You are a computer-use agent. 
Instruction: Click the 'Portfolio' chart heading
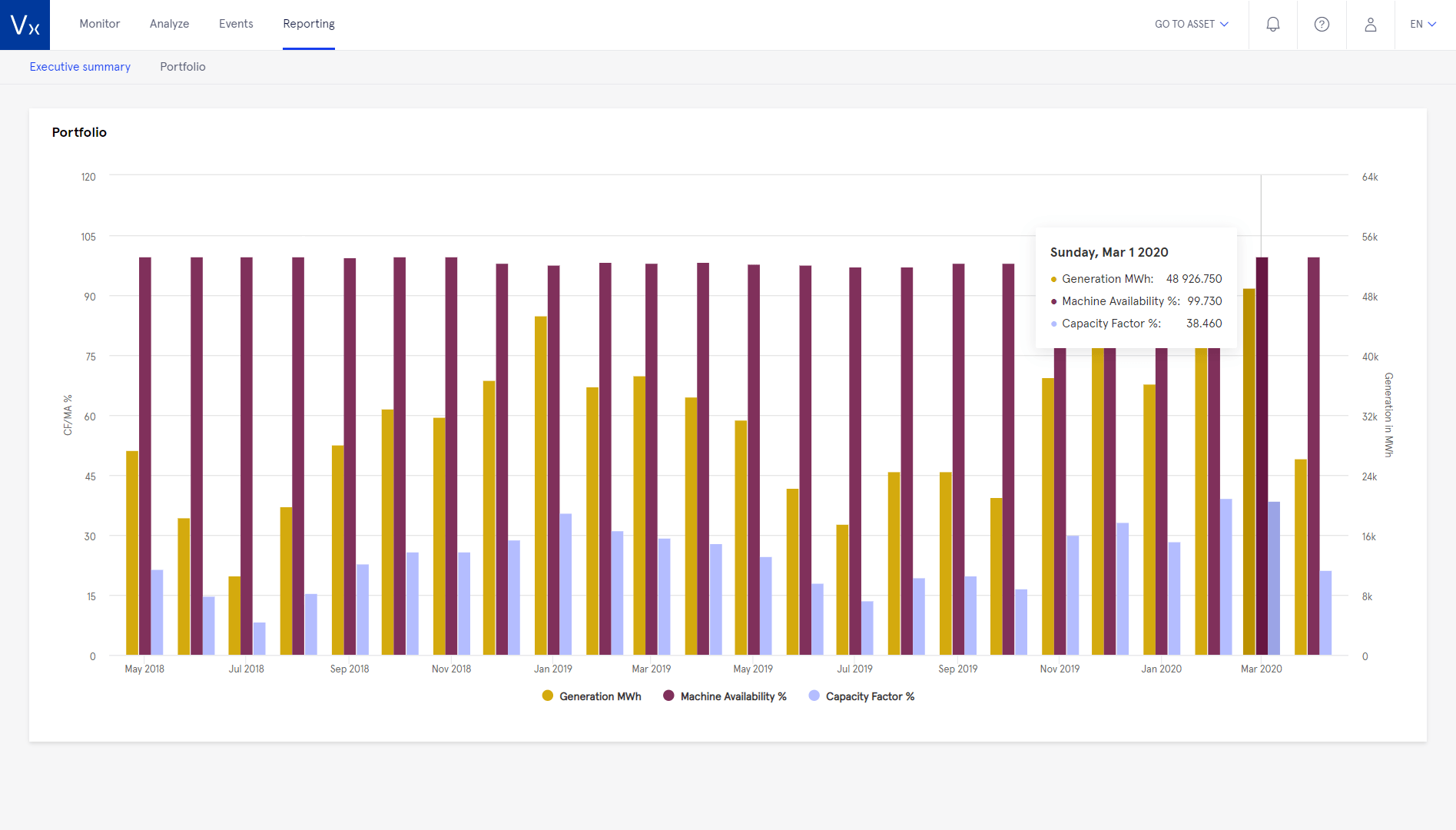(79, 132)
